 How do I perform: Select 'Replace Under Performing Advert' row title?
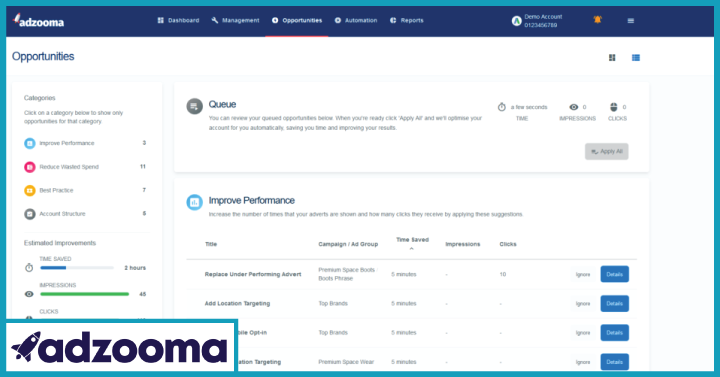pos(253,274)
